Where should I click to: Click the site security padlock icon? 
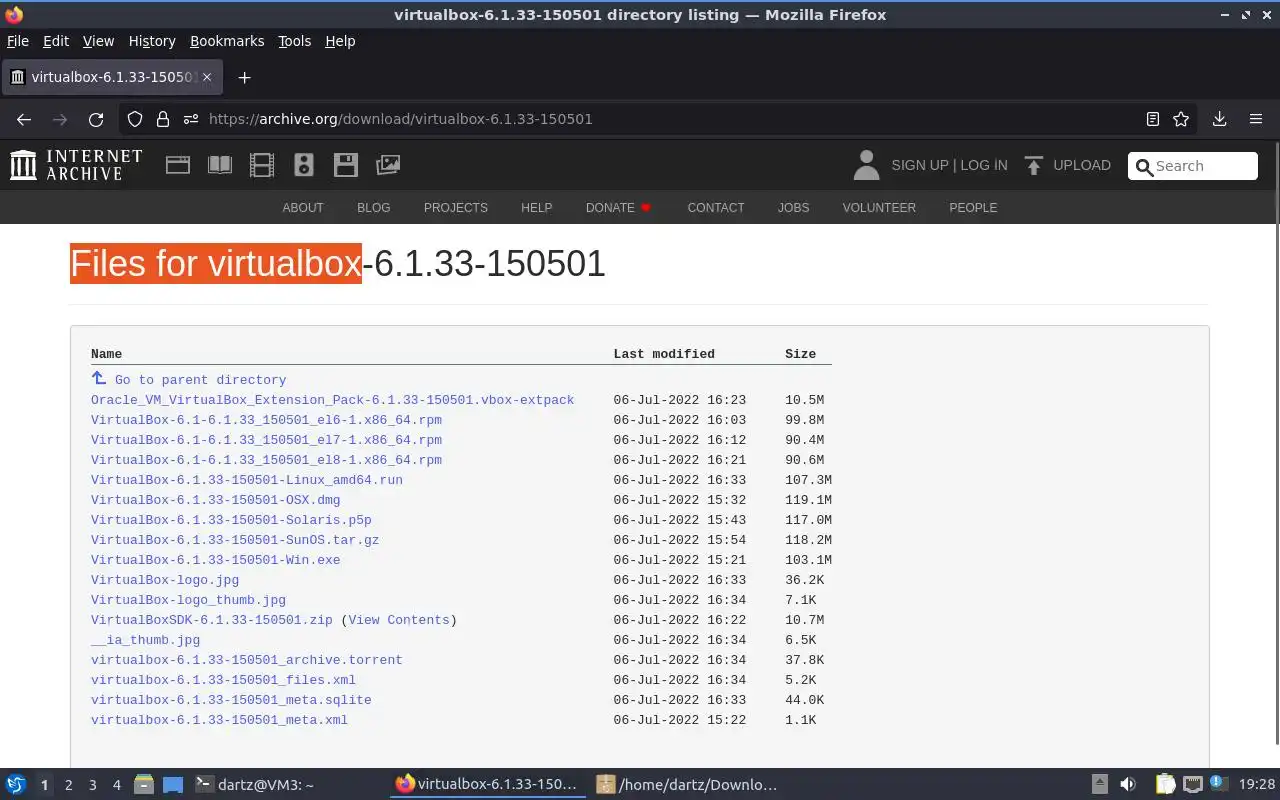pos(163,119)
